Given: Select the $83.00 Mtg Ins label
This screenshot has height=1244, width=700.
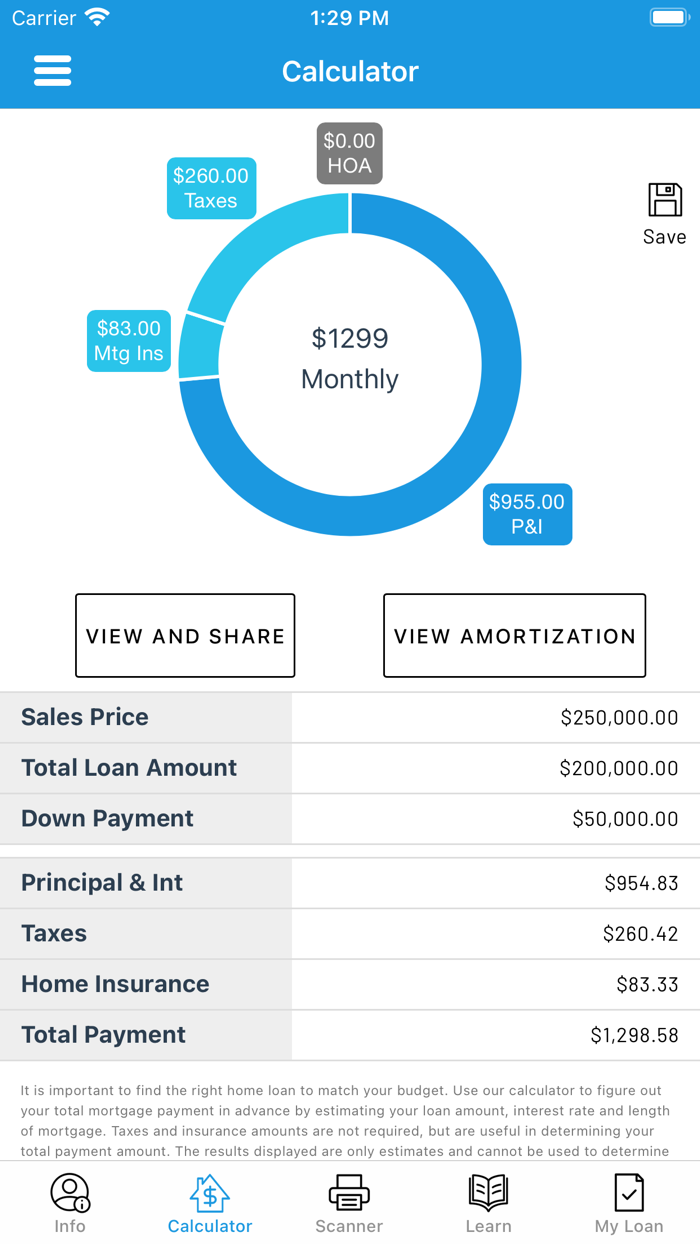Looking at the screenshot, I should 128,341.
